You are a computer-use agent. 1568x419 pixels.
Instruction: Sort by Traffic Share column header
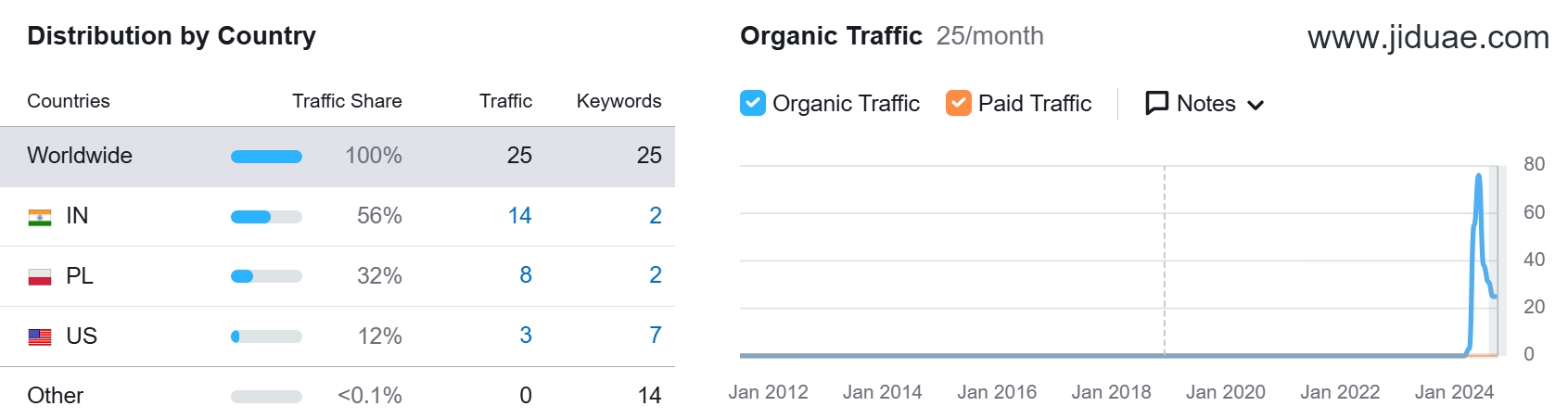[347, 101]
